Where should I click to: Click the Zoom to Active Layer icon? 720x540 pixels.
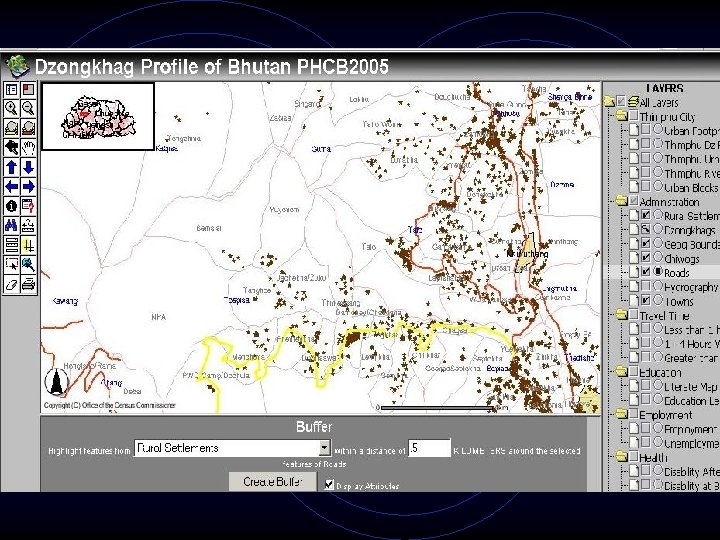coord(28,128)
